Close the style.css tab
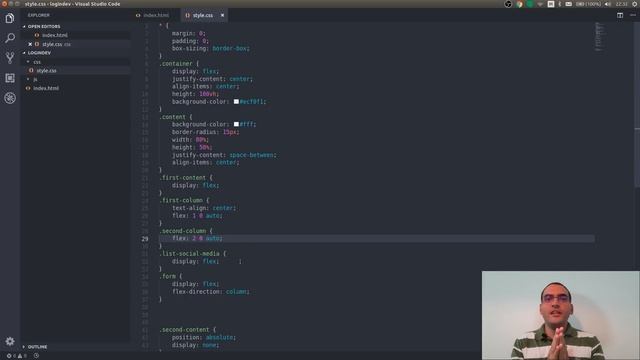Viewport: 640px width, 360px height. [x=222, y=15]
